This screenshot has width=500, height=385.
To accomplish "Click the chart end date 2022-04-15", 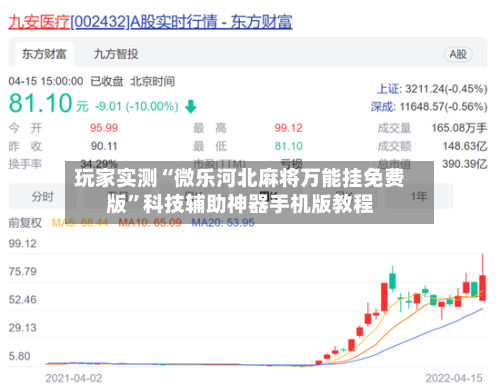I will (454, 378).
